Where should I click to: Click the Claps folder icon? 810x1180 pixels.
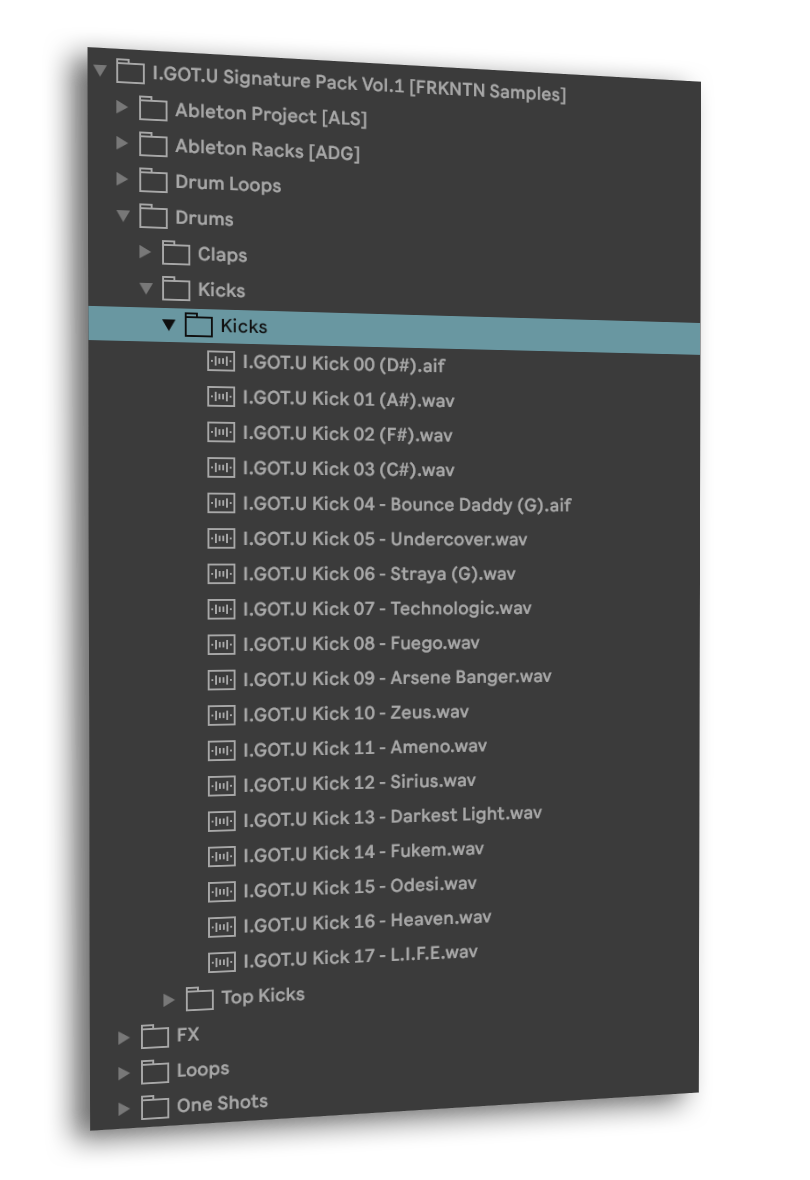click(175, 253)
